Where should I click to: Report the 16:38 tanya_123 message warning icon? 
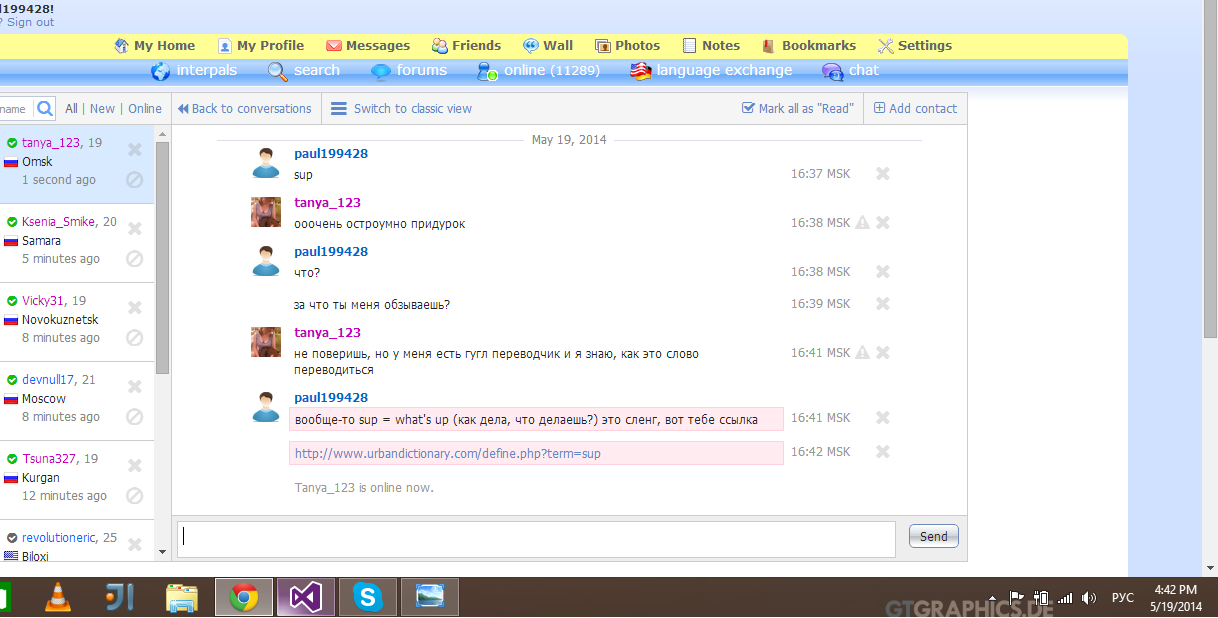pos(862,223)
